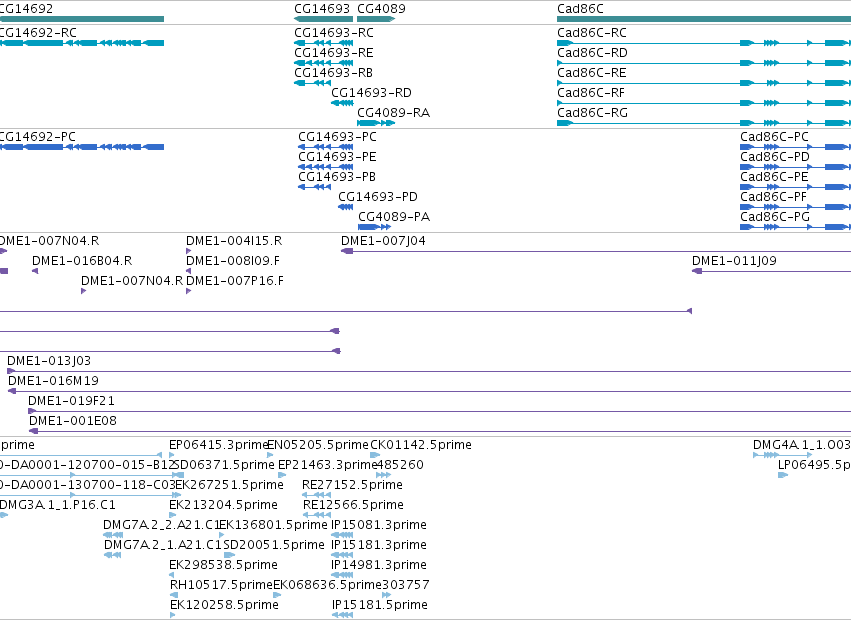The height and width of the screenshot is (620, 851).
Task: Select EST EK213204.5prime
Action: (173, 515)
